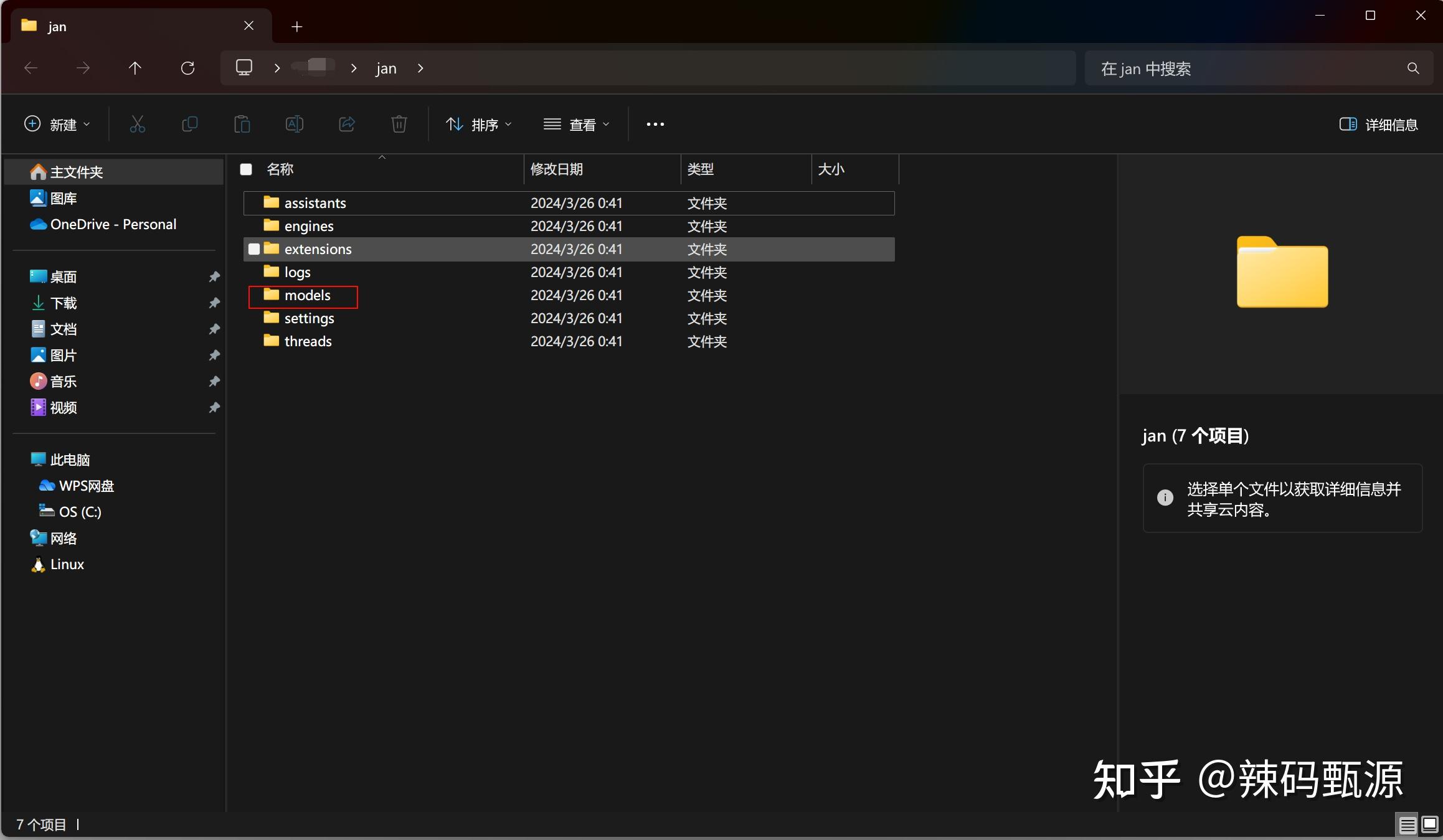The width and height of the screenshot is (1443, 840).
Task: Open the 查看 view options dropdown
Action: [x=576, y=124]
